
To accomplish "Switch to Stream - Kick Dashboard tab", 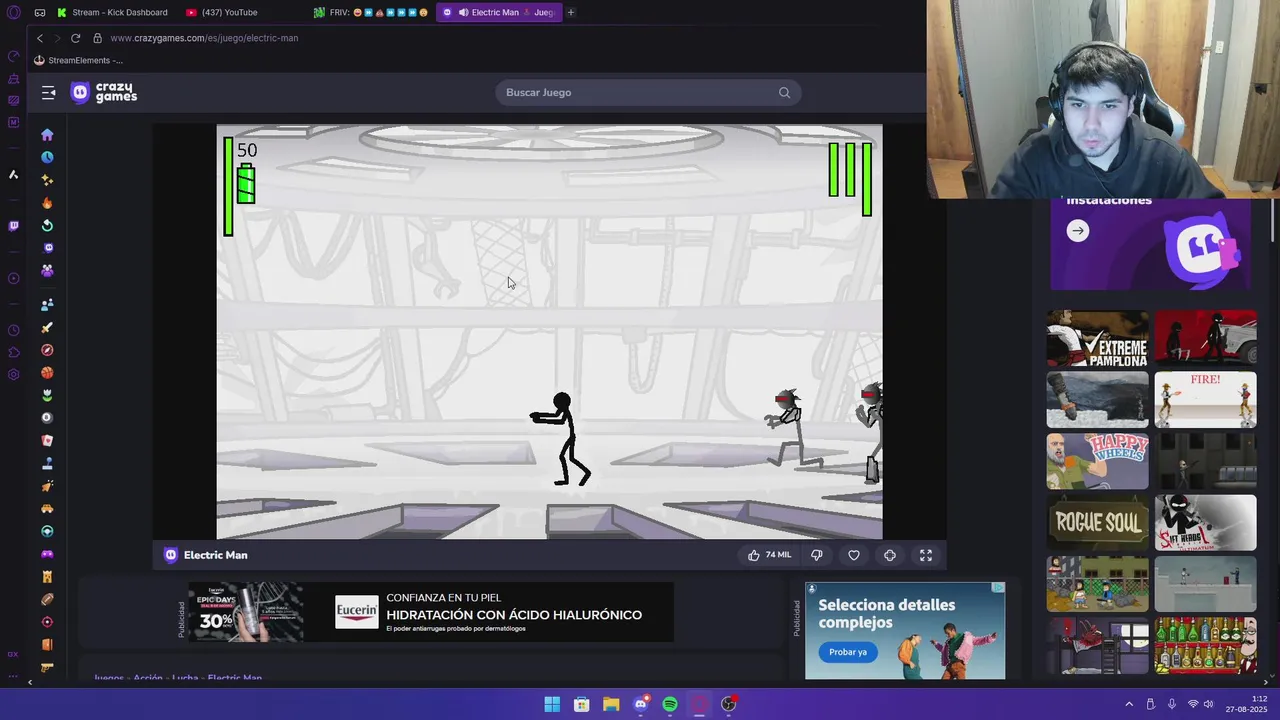I will [112, 12].
